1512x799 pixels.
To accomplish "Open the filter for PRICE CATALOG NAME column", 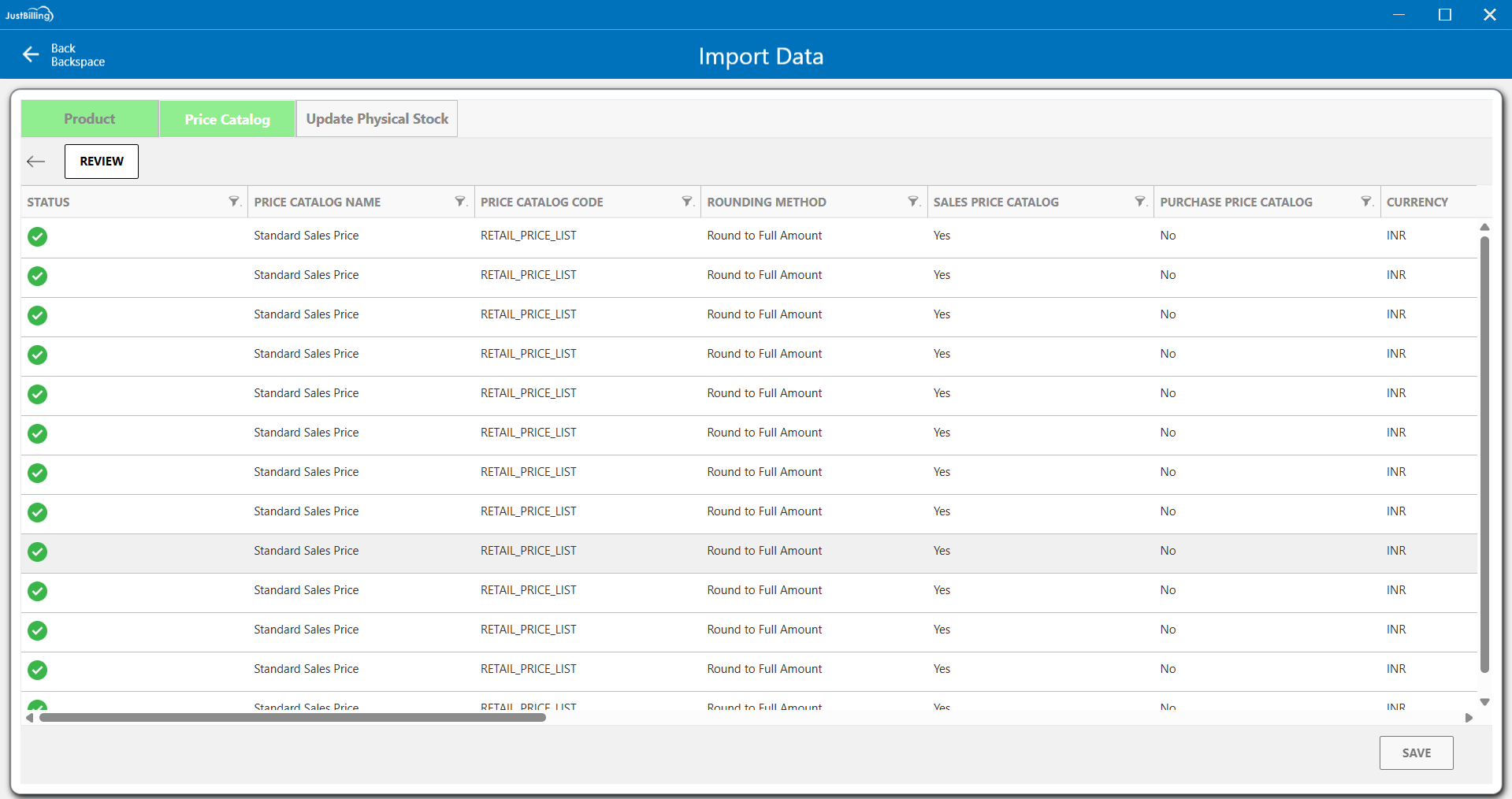I will click(461, 202).
